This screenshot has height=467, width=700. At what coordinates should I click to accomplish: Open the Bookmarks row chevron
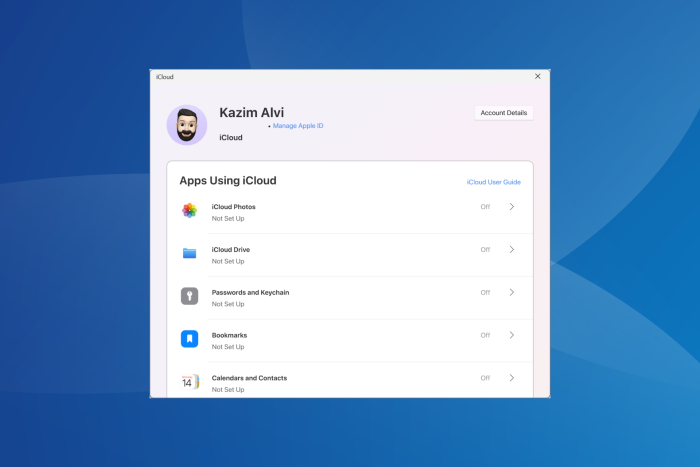point(512,335)
